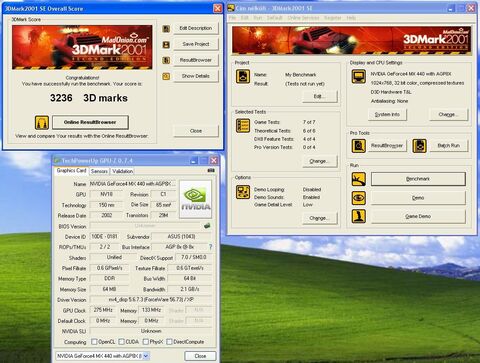This screenshot has height=363, width=480.
Task: Click the Save Project floppy icon
Action: (x=166, y=44)
